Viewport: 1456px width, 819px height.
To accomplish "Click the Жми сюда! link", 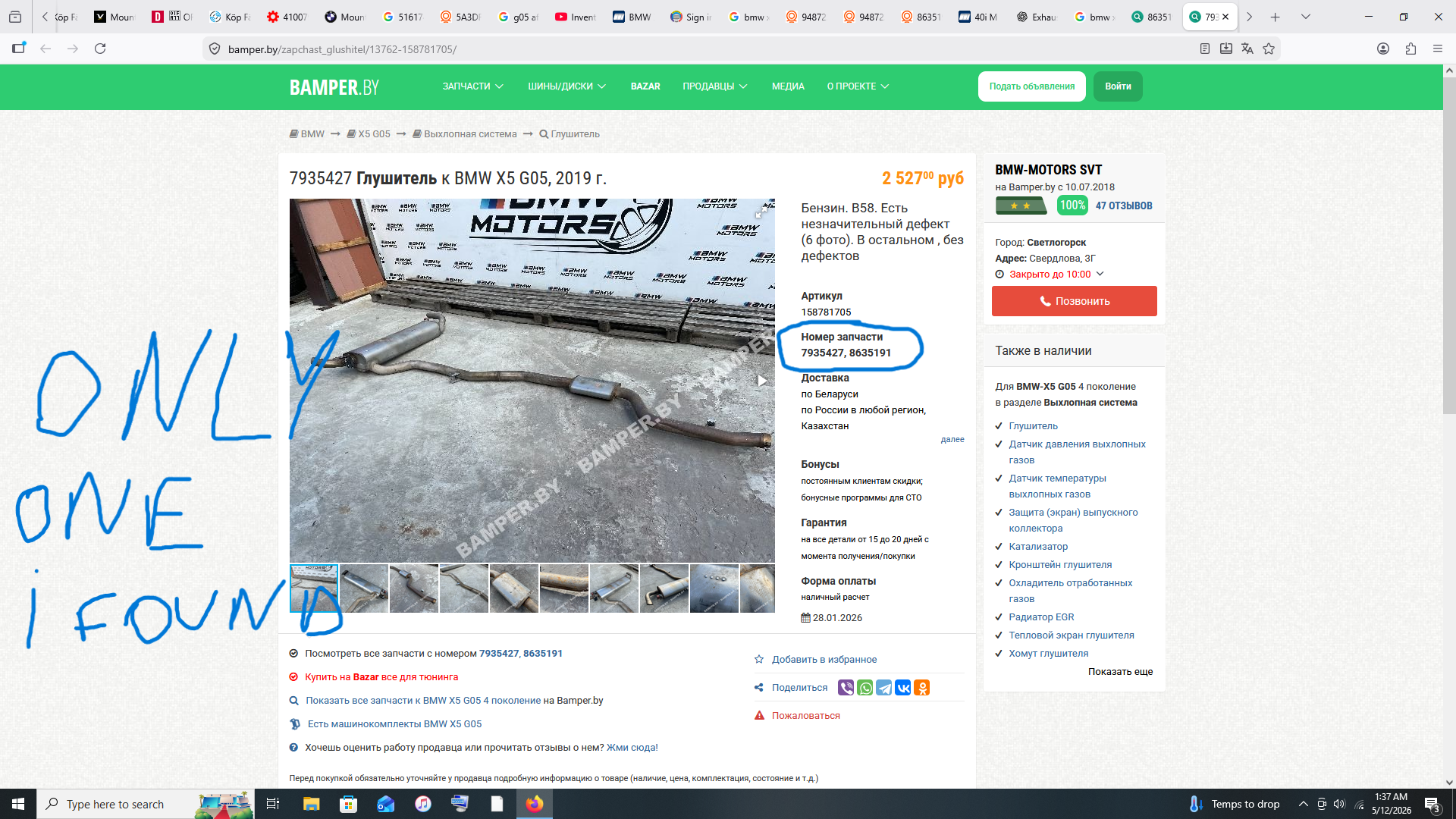I will point(632,748).
